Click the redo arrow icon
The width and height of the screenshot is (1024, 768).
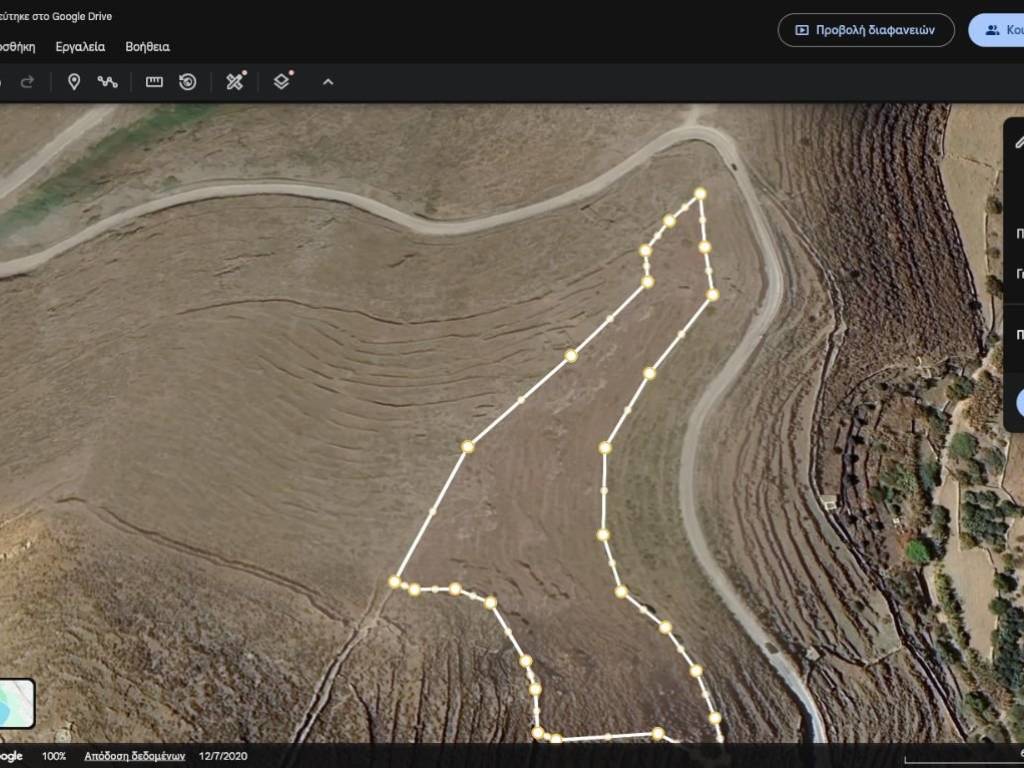[27, 82]
